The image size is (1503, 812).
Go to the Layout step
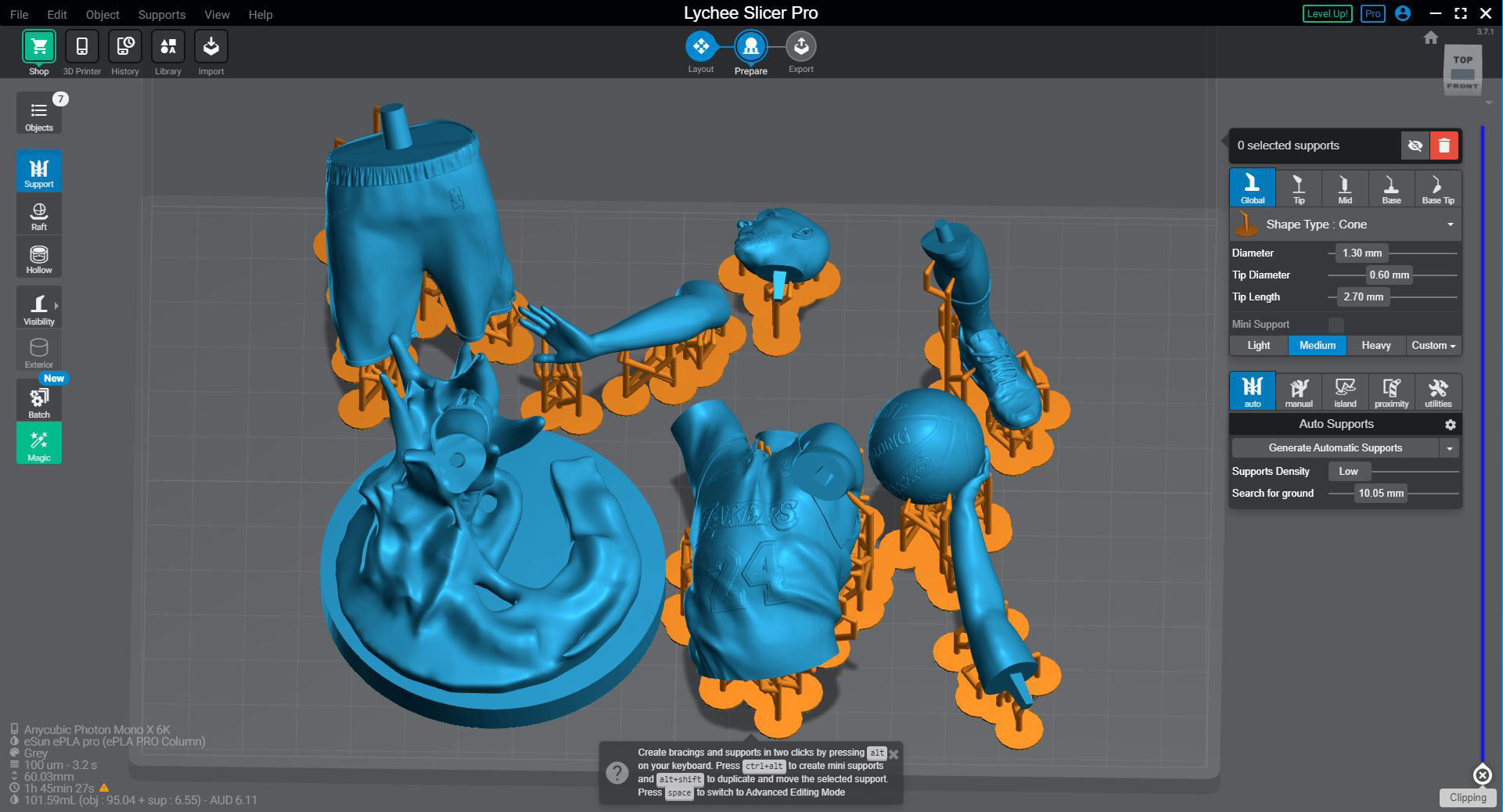(701, 47)
